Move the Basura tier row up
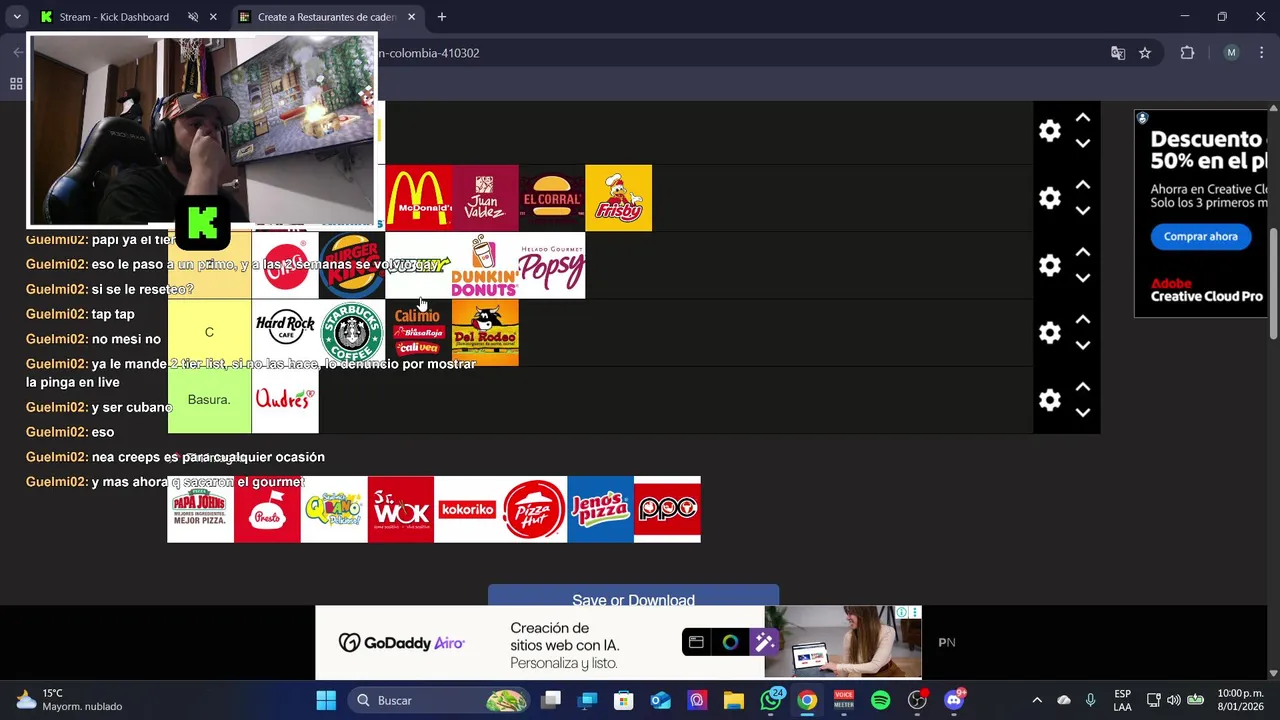The image size is (1280, 720). click(x=1083, y=386)
